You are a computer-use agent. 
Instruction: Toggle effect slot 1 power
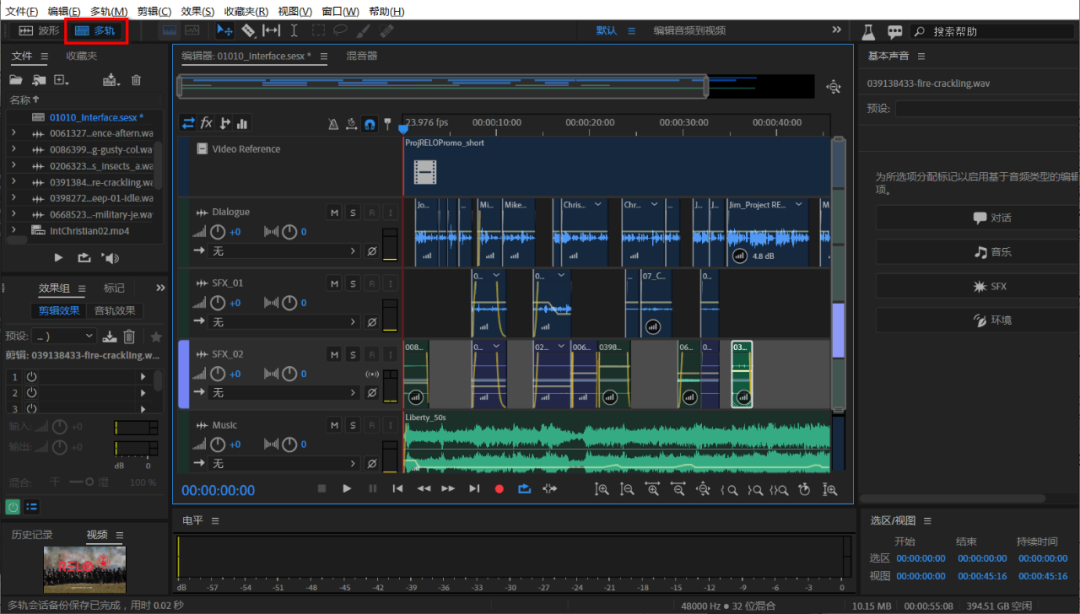click(32, 377)
